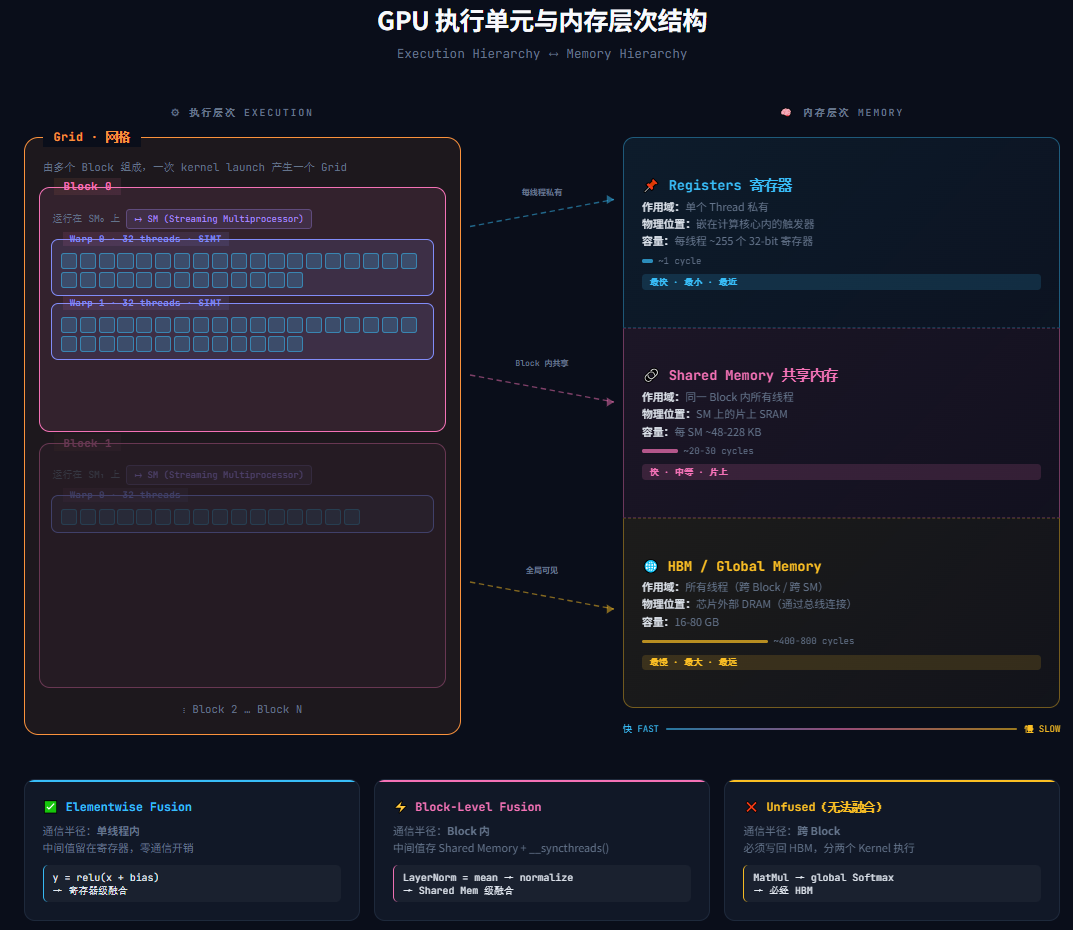Click the gear icon beside 执行层次 EXECUTION
The width and height of the screenshot is (1073, 930).
(175, 112)
